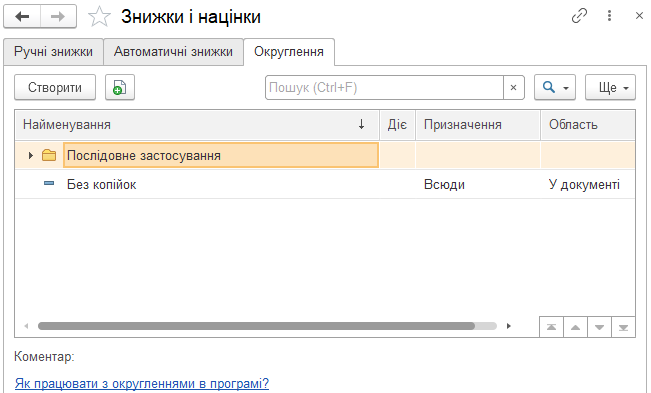Create a copy with the document-plus icon
Image resolution: width=651 pixels, height=393 pixels.
click(x=120, y=88)
